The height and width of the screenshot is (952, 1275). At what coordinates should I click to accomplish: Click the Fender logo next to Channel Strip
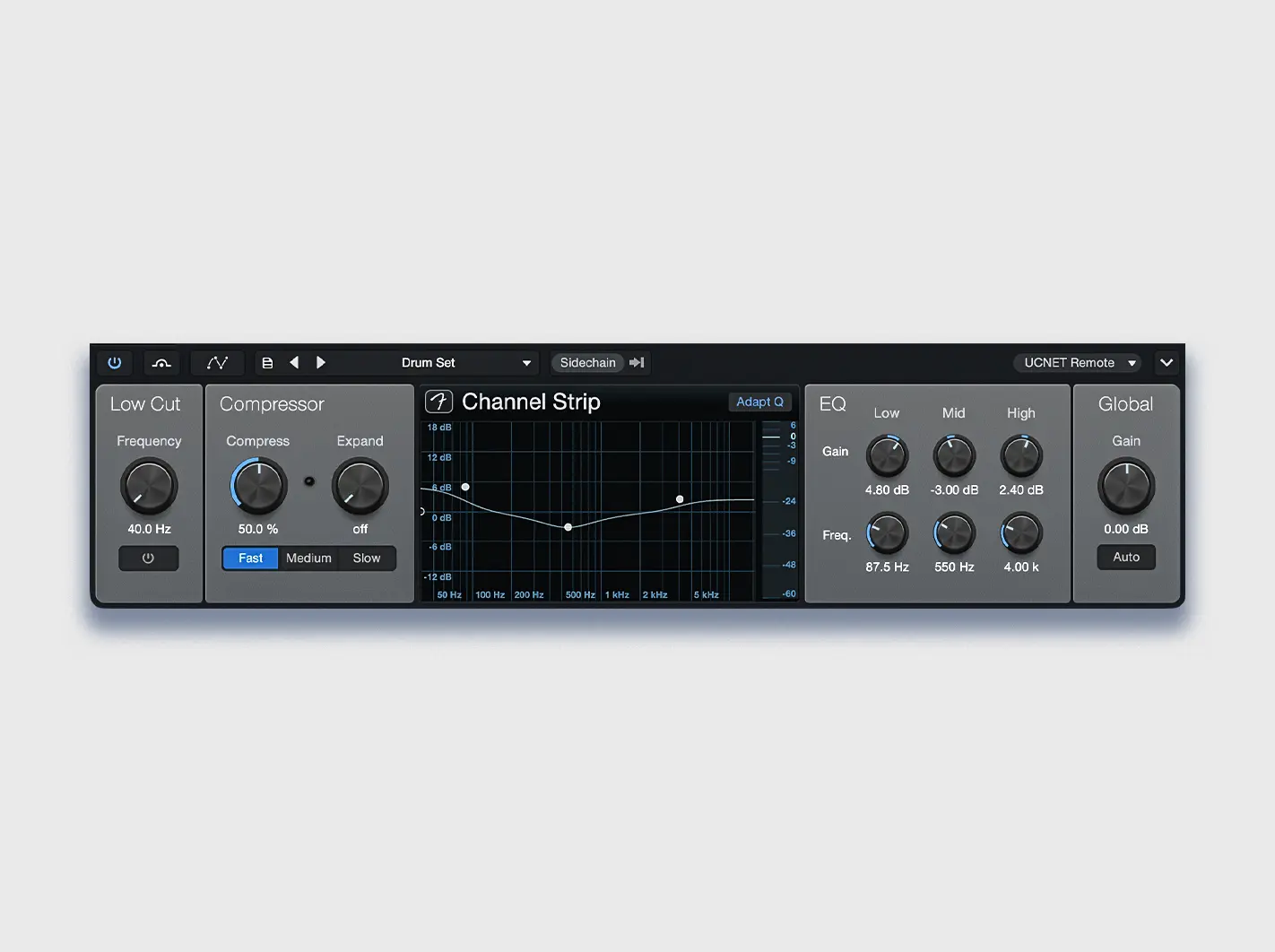point(438,402)
